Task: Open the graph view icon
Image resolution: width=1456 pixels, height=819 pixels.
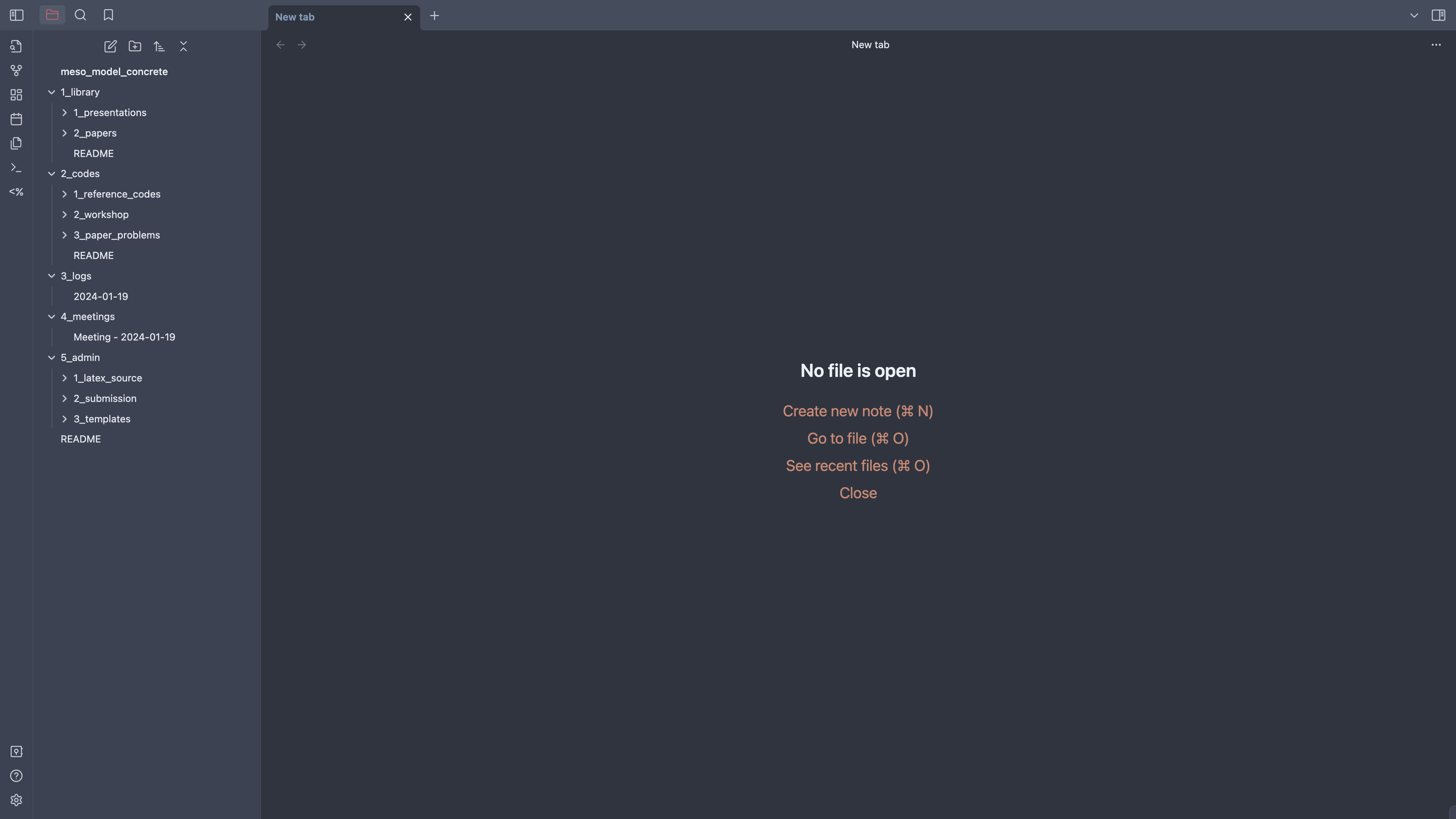Action: (16, 71)
